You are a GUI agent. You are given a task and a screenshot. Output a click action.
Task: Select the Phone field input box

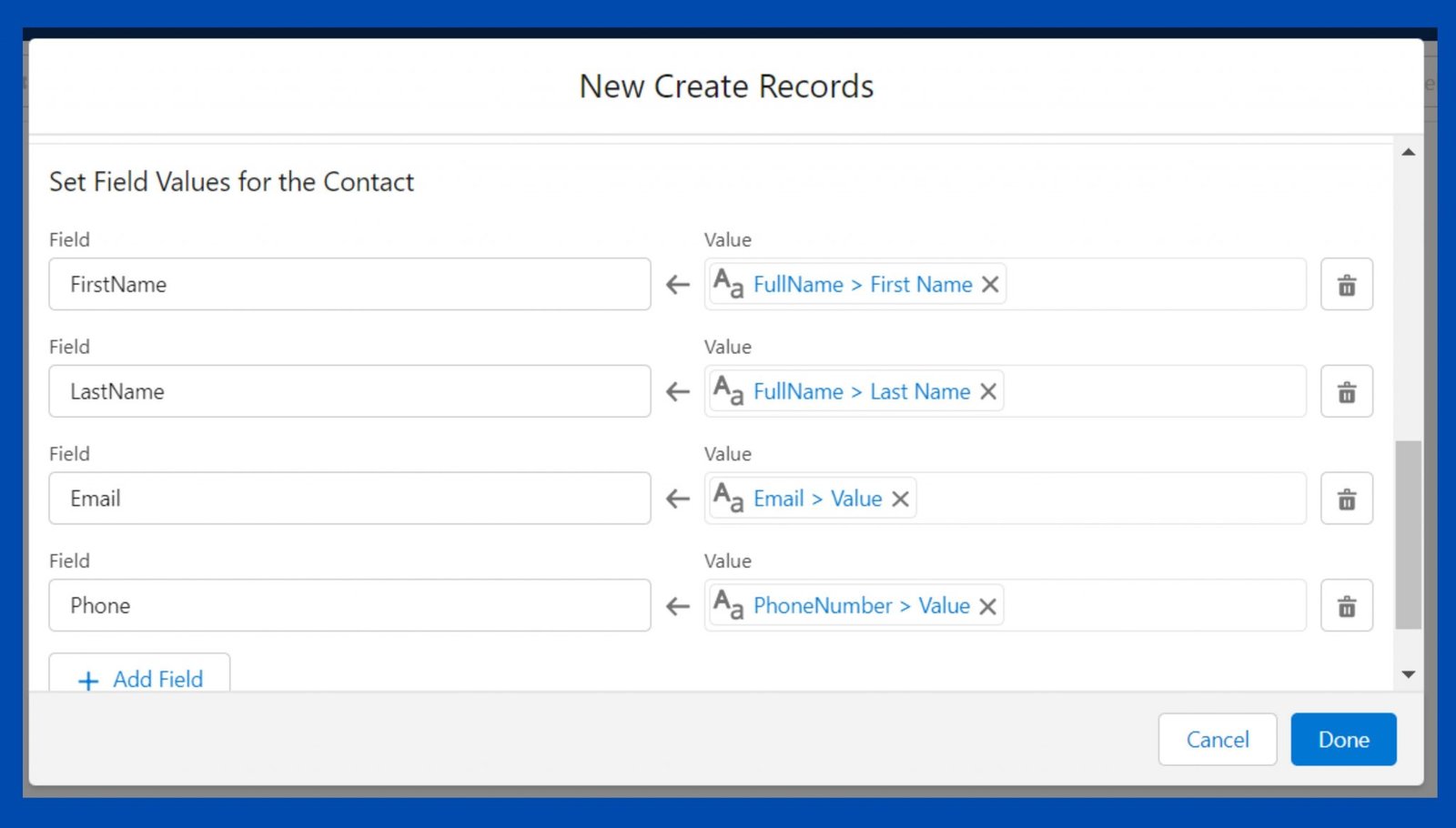(349, 605)
